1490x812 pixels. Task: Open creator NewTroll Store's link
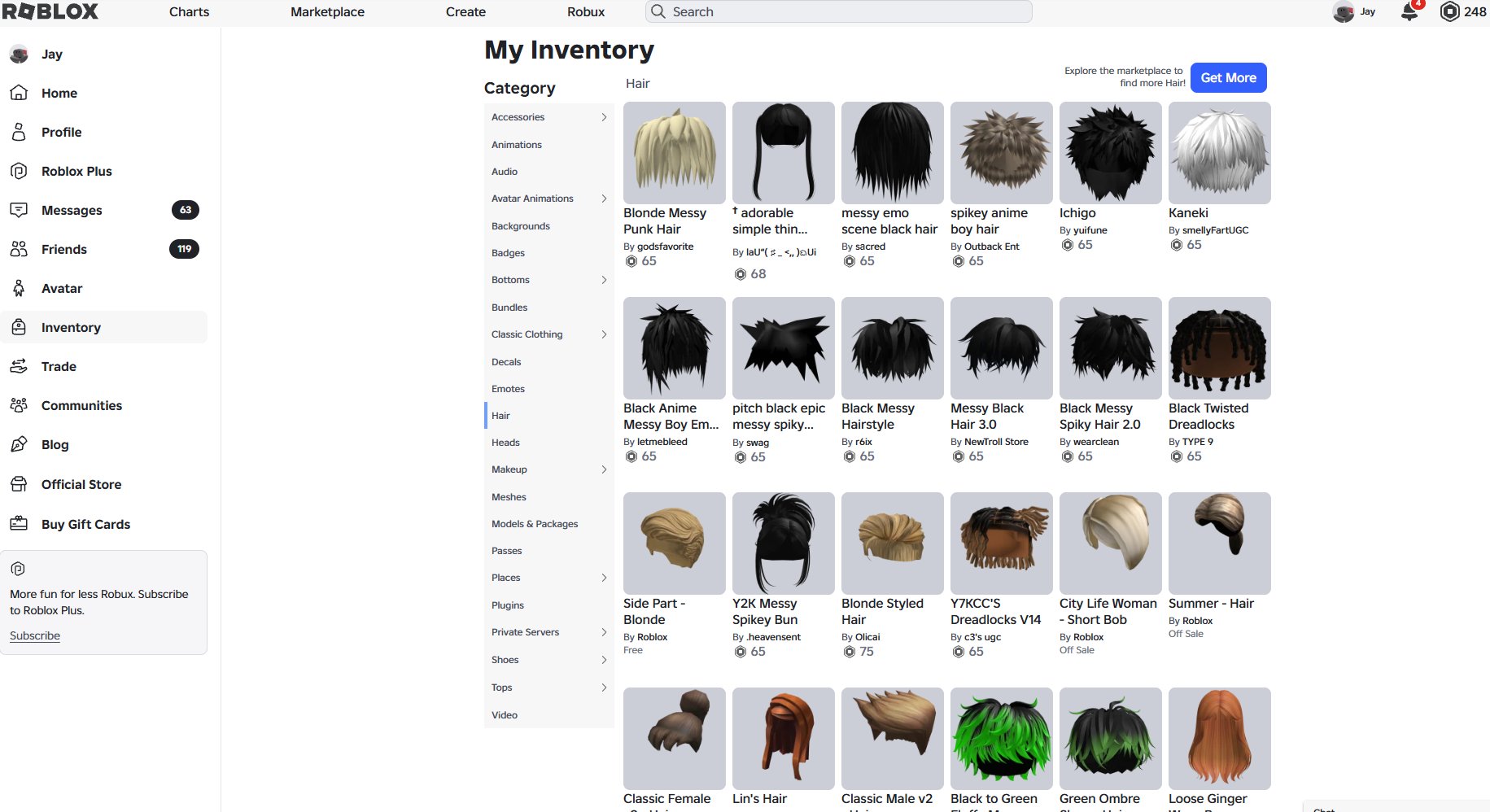[x=996, y=442]
